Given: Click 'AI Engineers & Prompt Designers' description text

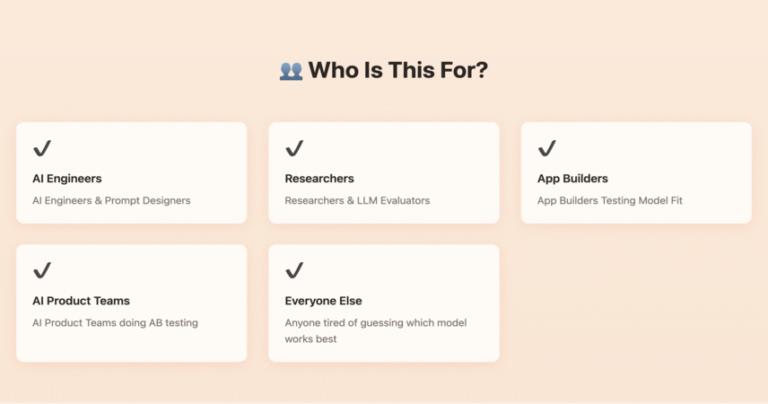Looking at the screenshot, I should click(x=111, y=200).
